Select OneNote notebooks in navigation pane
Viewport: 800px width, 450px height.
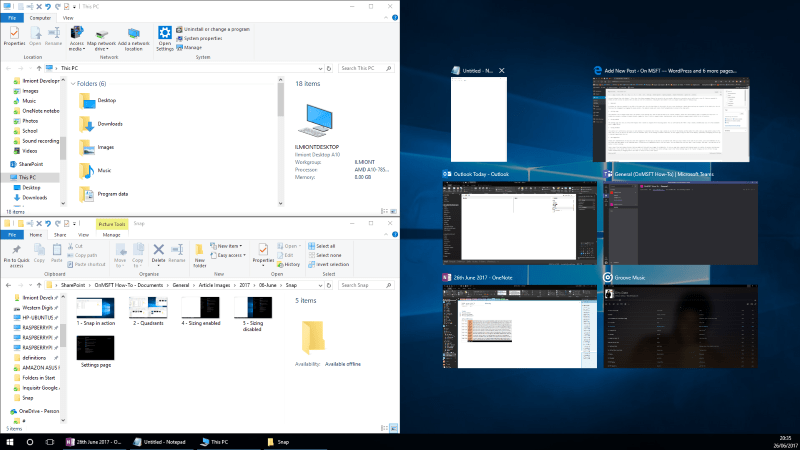click(x=36, y=111)
